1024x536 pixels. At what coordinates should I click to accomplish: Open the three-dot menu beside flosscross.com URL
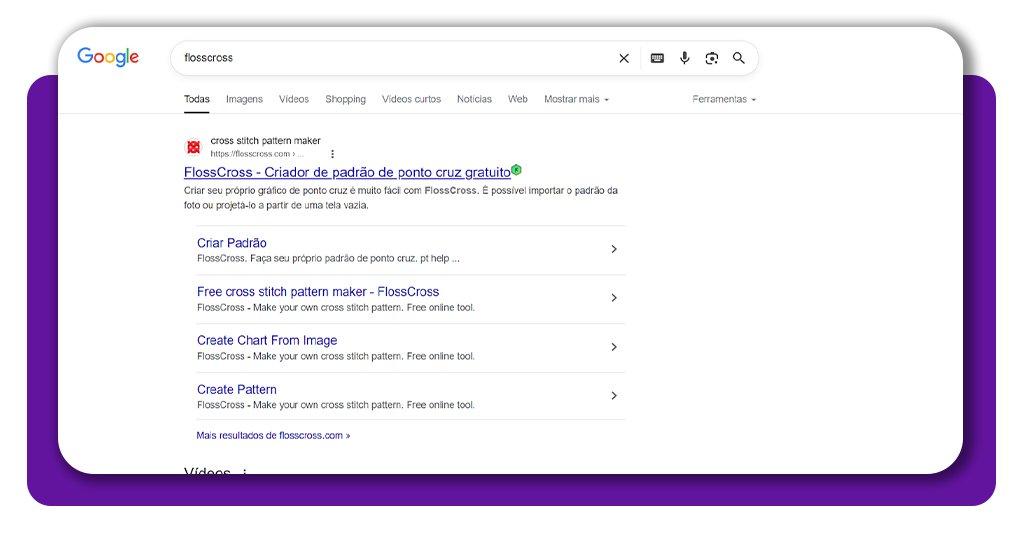[332, 154]
